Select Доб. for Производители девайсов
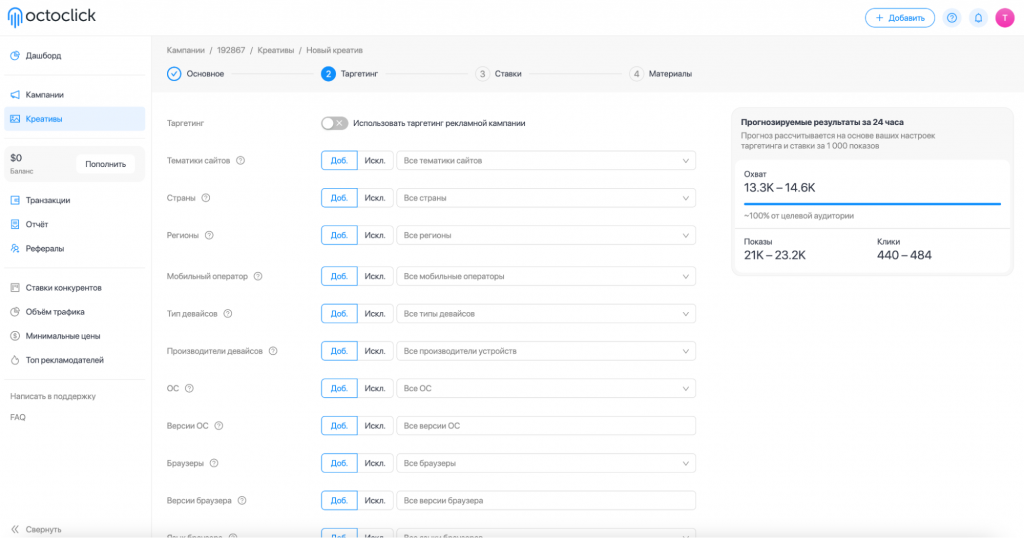This screenshot has width=1024, height=538. [x=339, y=351]
